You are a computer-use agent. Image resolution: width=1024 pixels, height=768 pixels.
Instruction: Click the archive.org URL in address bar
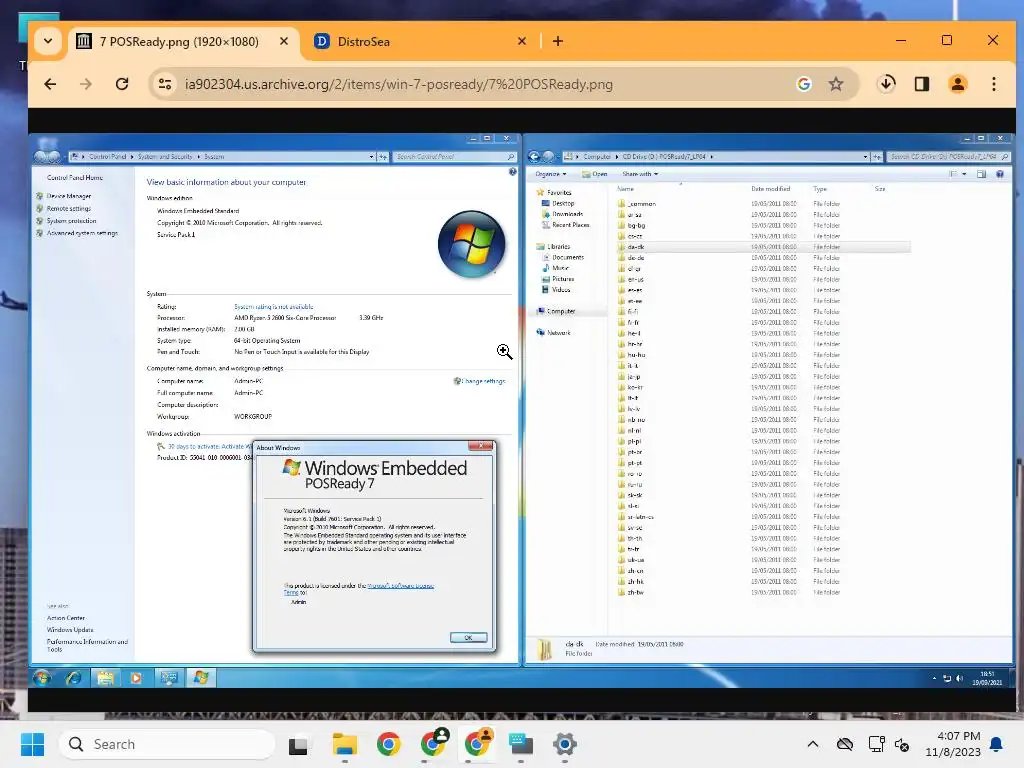tap(398, 84)
